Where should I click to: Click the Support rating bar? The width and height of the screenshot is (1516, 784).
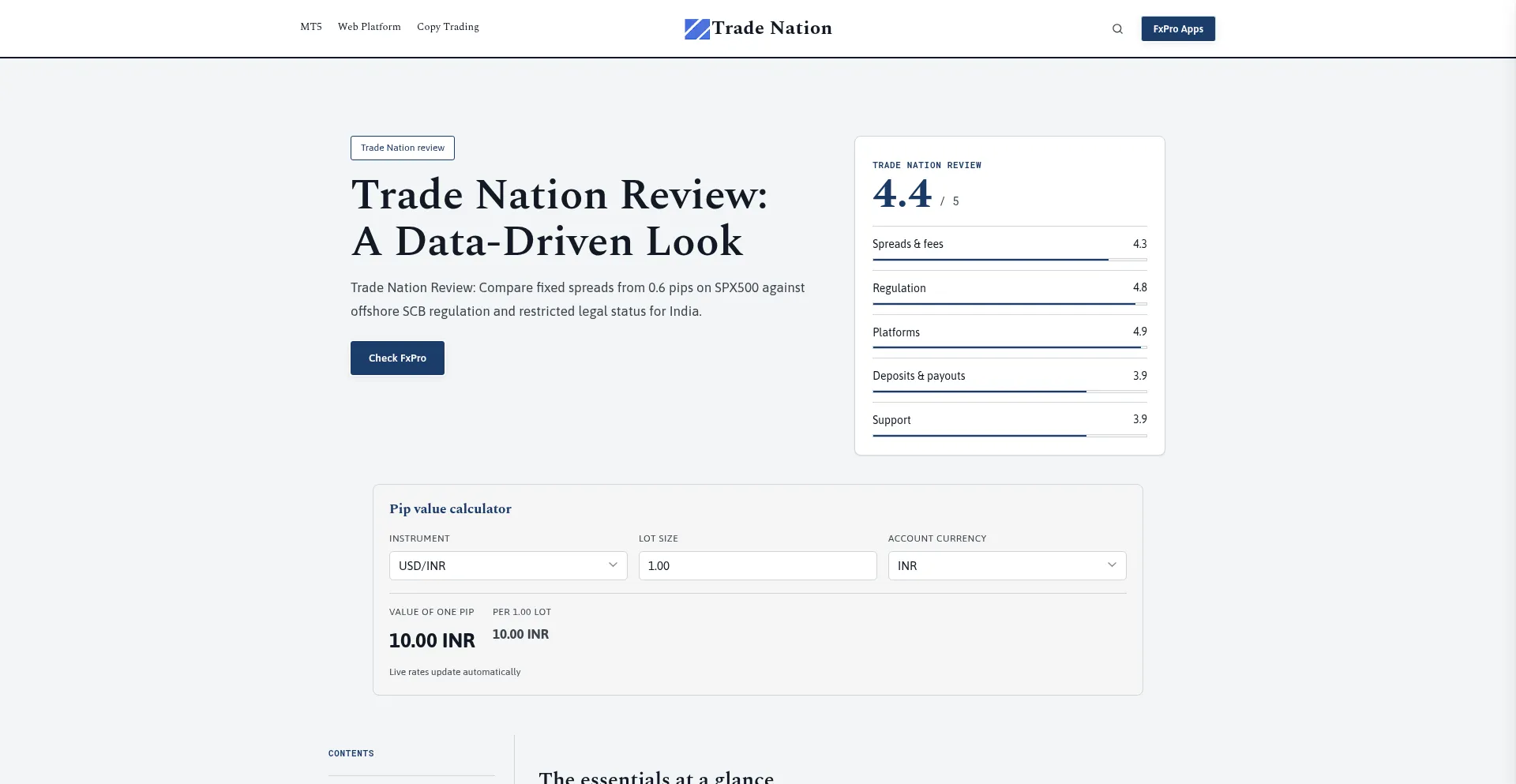click(x=1010, y=435)
